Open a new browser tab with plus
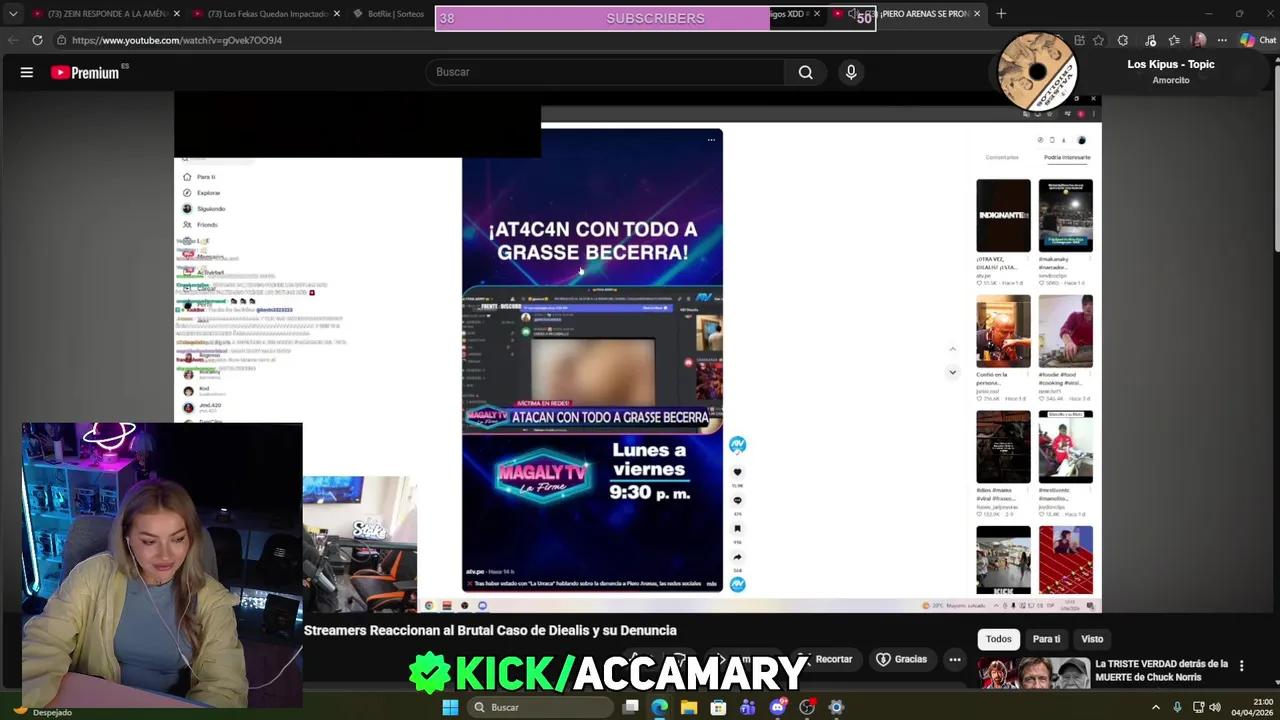The height and width of the screenshot is (720, 1280). 1001,14
